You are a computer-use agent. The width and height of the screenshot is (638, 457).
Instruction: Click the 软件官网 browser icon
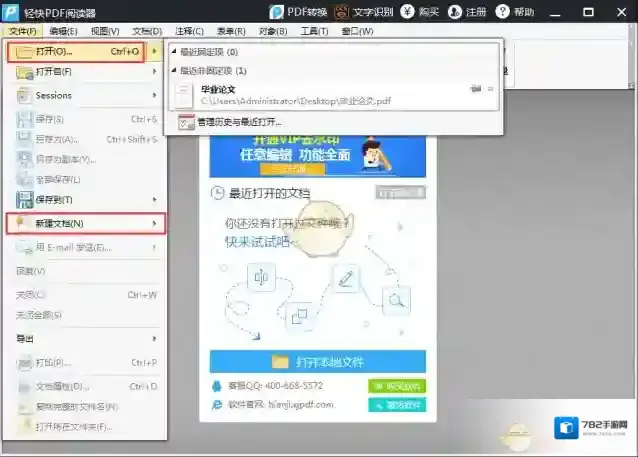pyautogui.click(x=217, y=405)
